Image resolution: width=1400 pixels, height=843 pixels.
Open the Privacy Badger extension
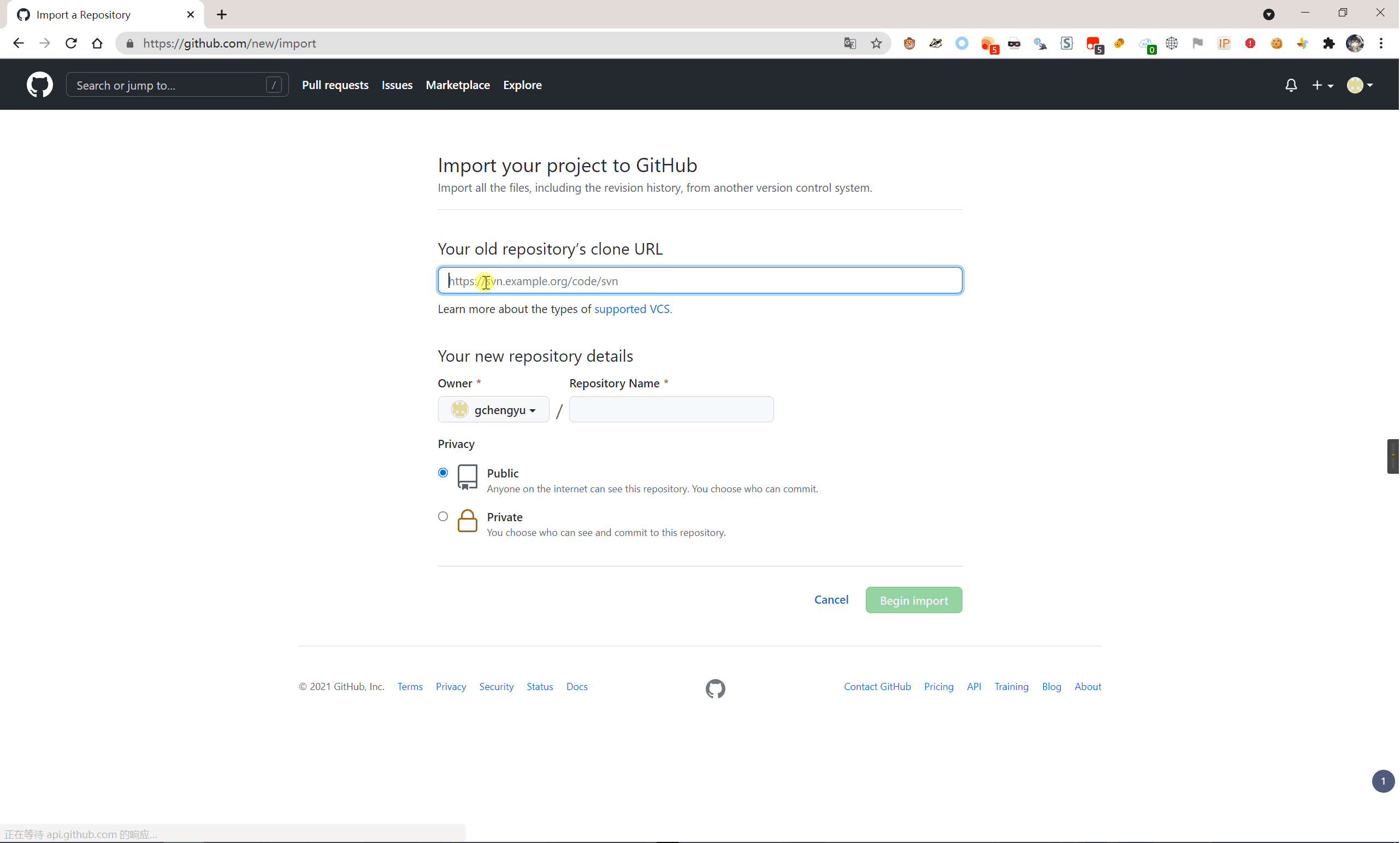[x=935, y=43]
